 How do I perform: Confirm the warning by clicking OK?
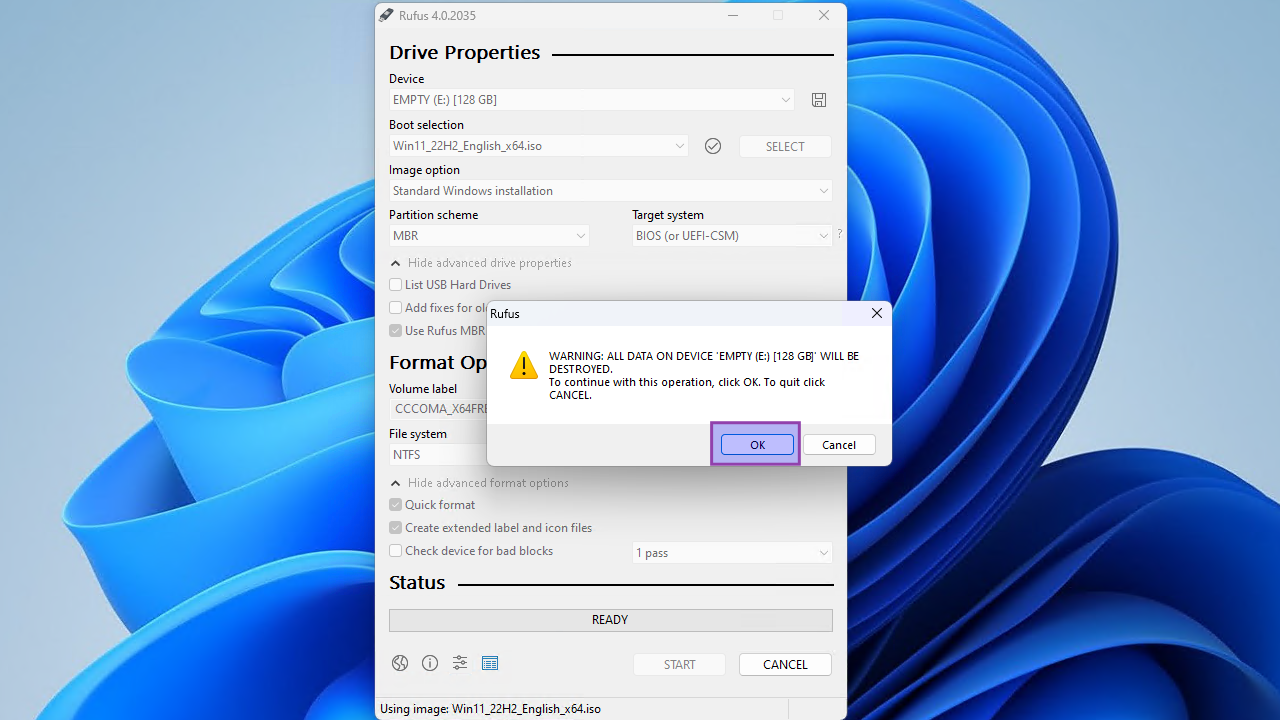click(x=757, y=445)
